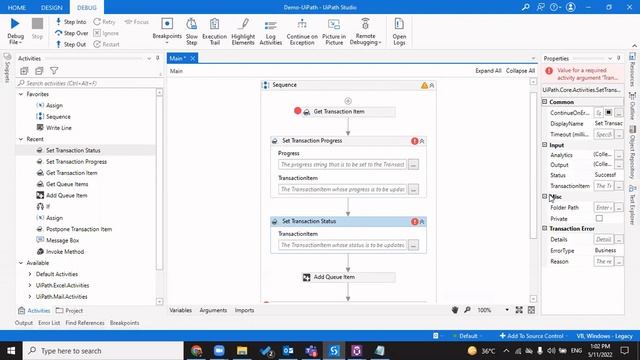Close the Main tab
640x360 pixels.
click(x=193, y=58)
